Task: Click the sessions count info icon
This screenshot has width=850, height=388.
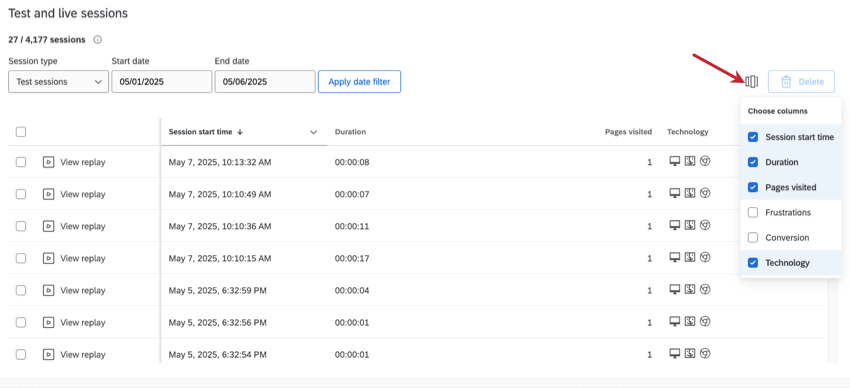Action: 98,40
